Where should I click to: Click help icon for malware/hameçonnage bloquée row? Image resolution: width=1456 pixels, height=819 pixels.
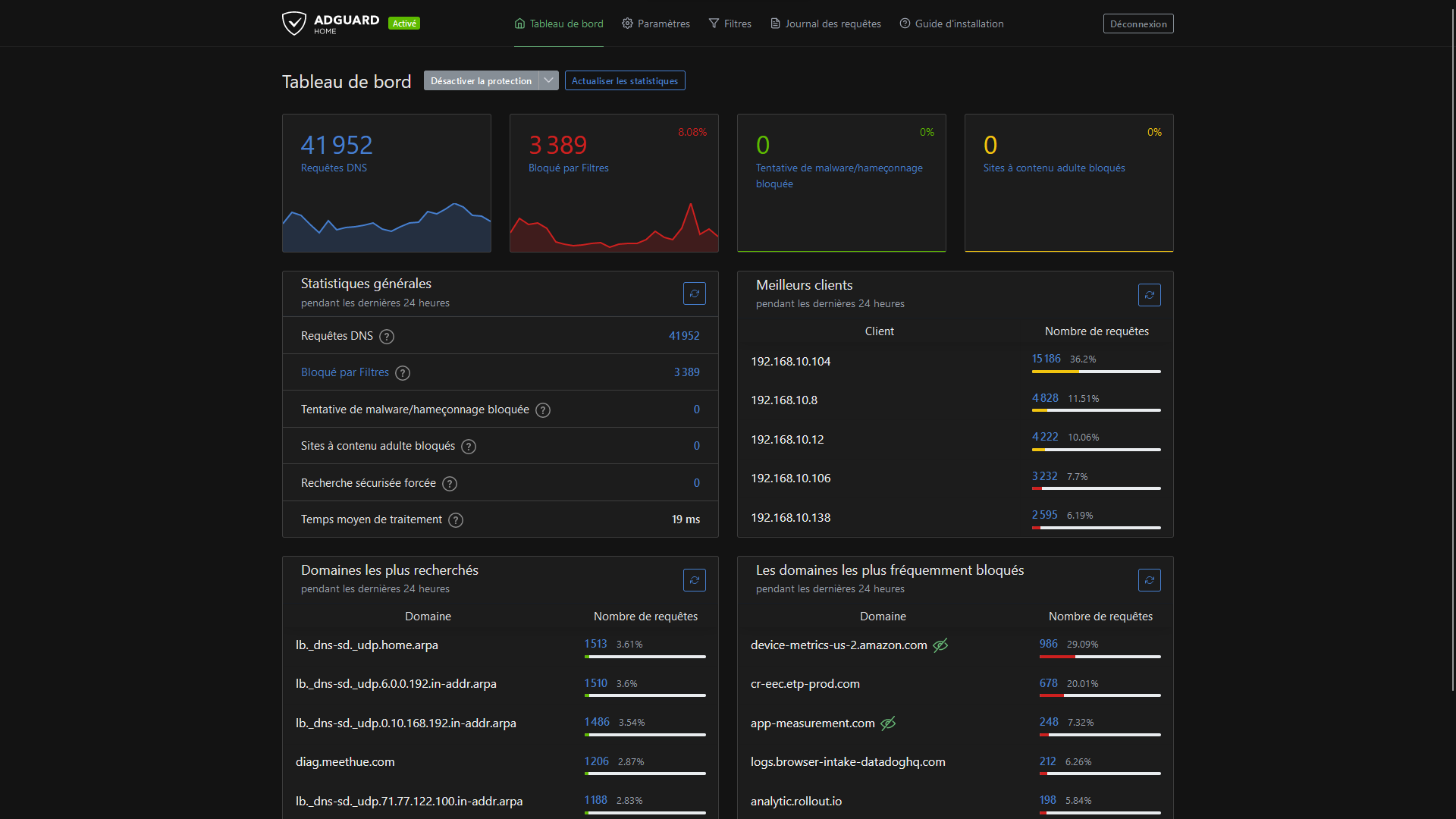543,410
